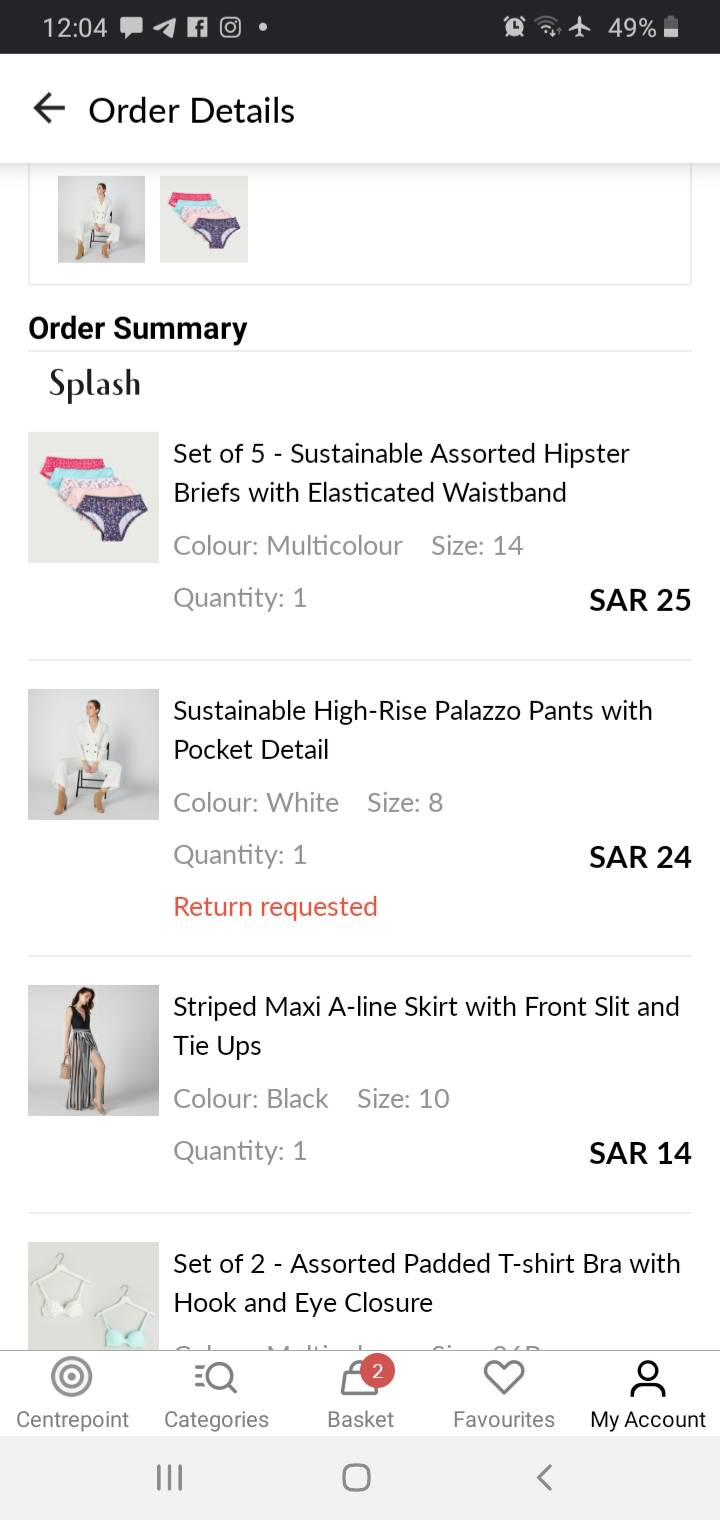Open the Favourites heart icon

click(x=503, y=1379)
